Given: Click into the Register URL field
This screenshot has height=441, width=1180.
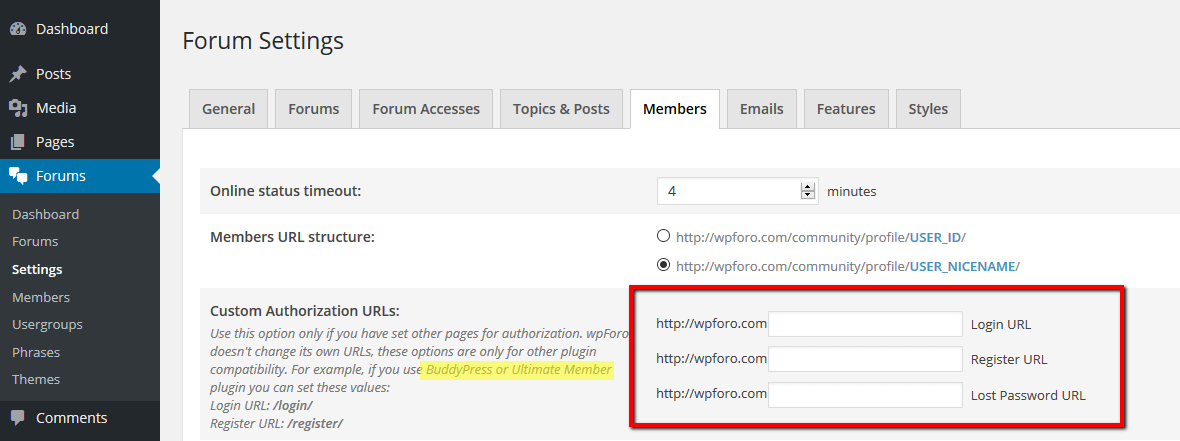Looking at the screenshot, I should (865, 359).
